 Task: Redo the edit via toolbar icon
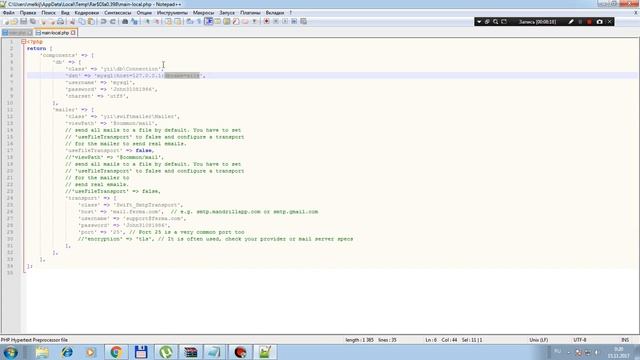pos(113,21)
